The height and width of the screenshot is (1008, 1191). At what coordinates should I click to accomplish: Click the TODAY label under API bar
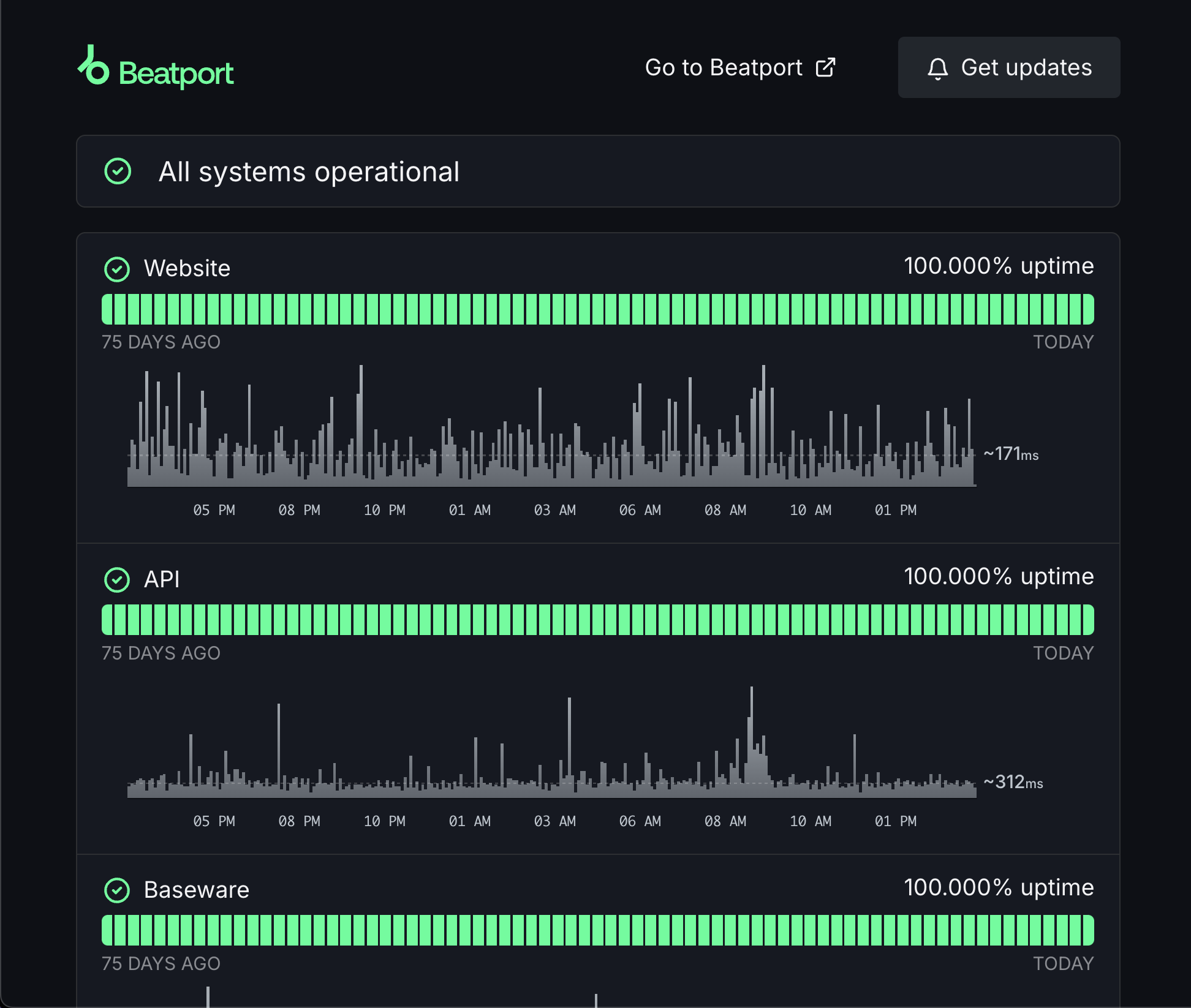click(x=1064, y=653)
